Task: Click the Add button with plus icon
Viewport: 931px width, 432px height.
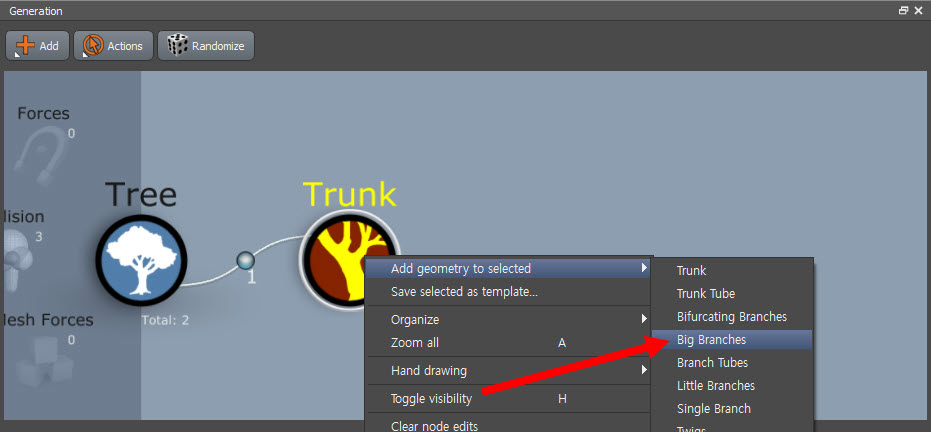Action: pyautogui.click(x=37, y=46)
